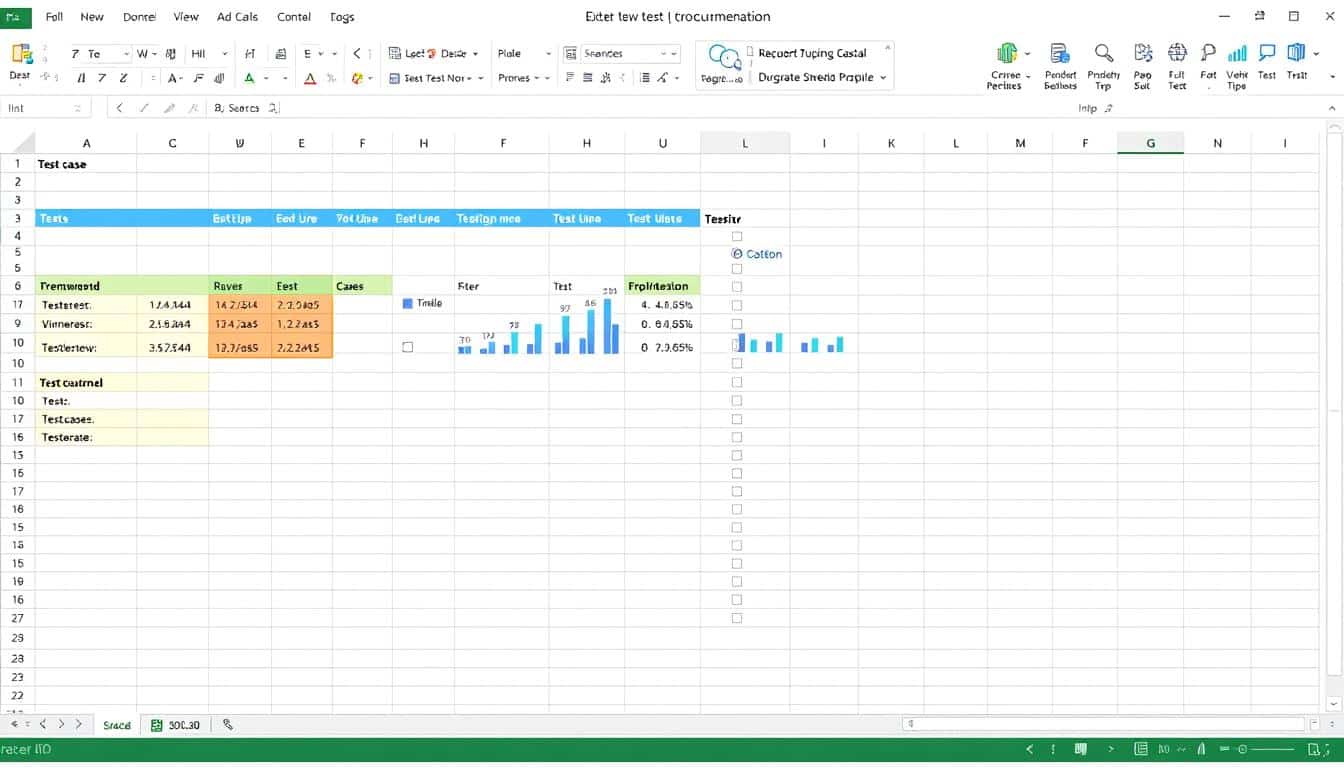The width and height of the screenshot is (1344, 768).
Task: Switch to the 300.30 sheet tab
Action: click(x=175, y=725)
